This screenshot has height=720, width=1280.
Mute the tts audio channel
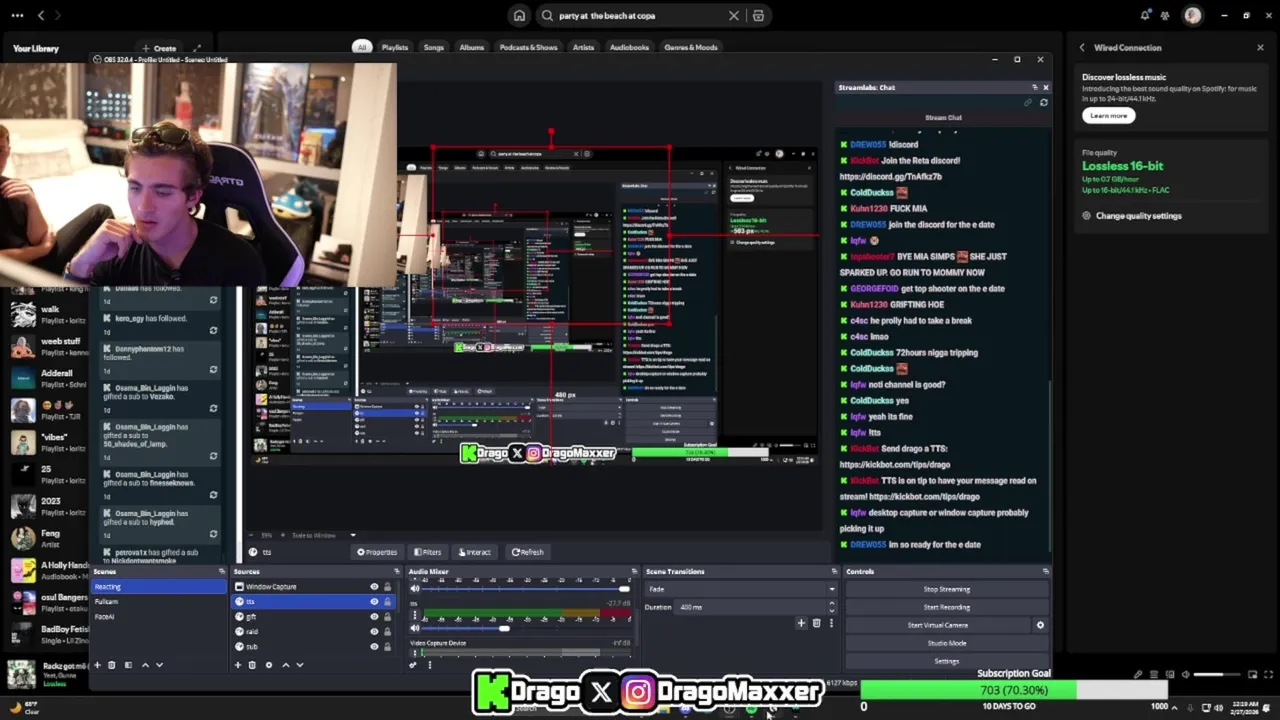(x=415, y=628)
